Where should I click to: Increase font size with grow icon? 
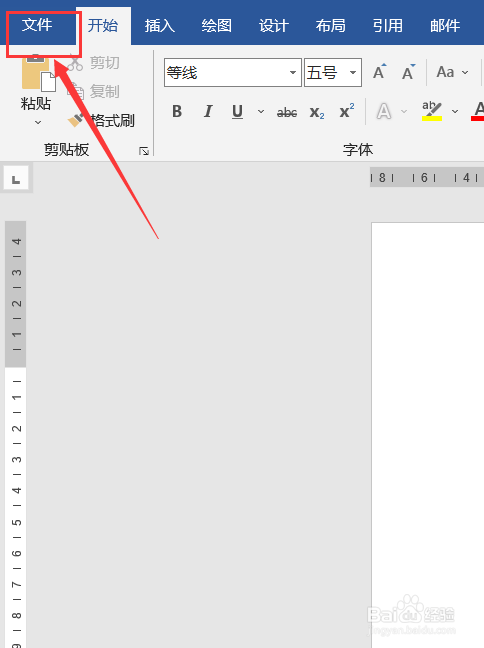click(379, 72)
